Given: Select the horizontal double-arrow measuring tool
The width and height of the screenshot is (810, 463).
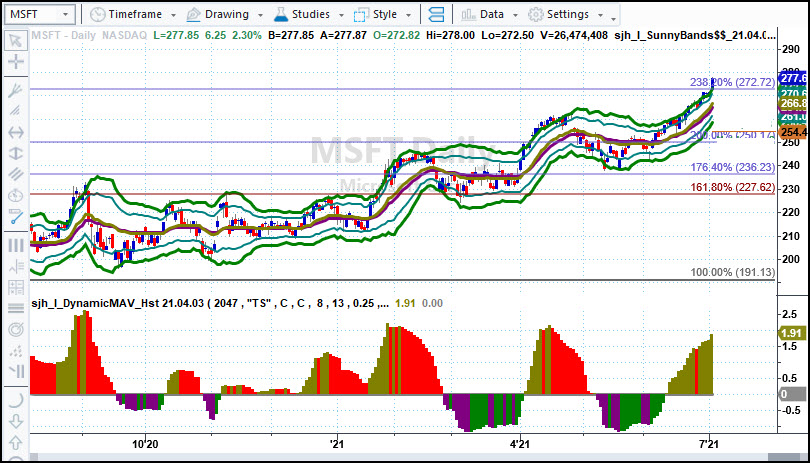Looking at the screenshot, I should coord(16,132).
